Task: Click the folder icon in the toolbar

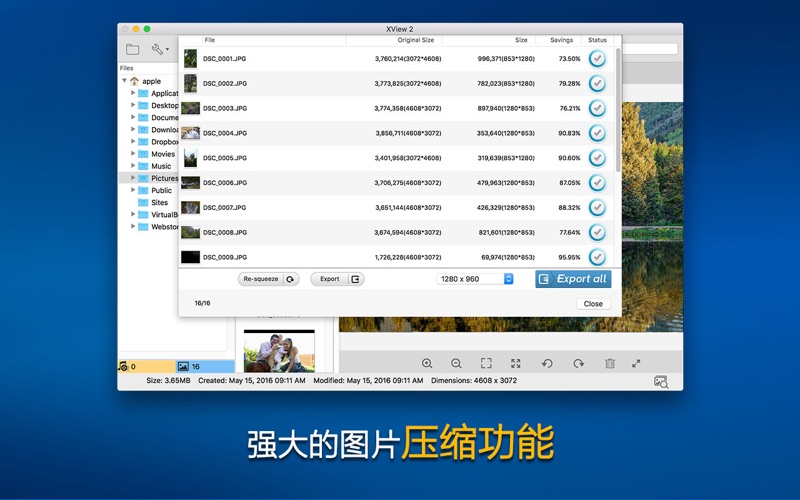Action: click(132, 49)
